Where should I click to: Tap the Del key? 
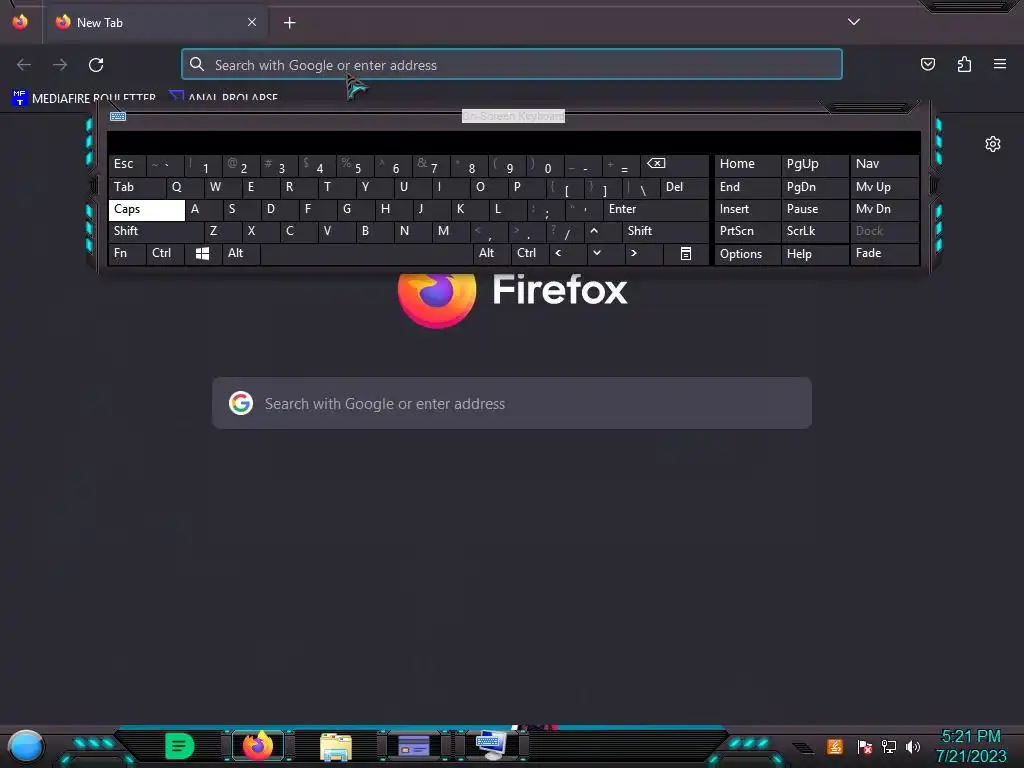[684, 187]
